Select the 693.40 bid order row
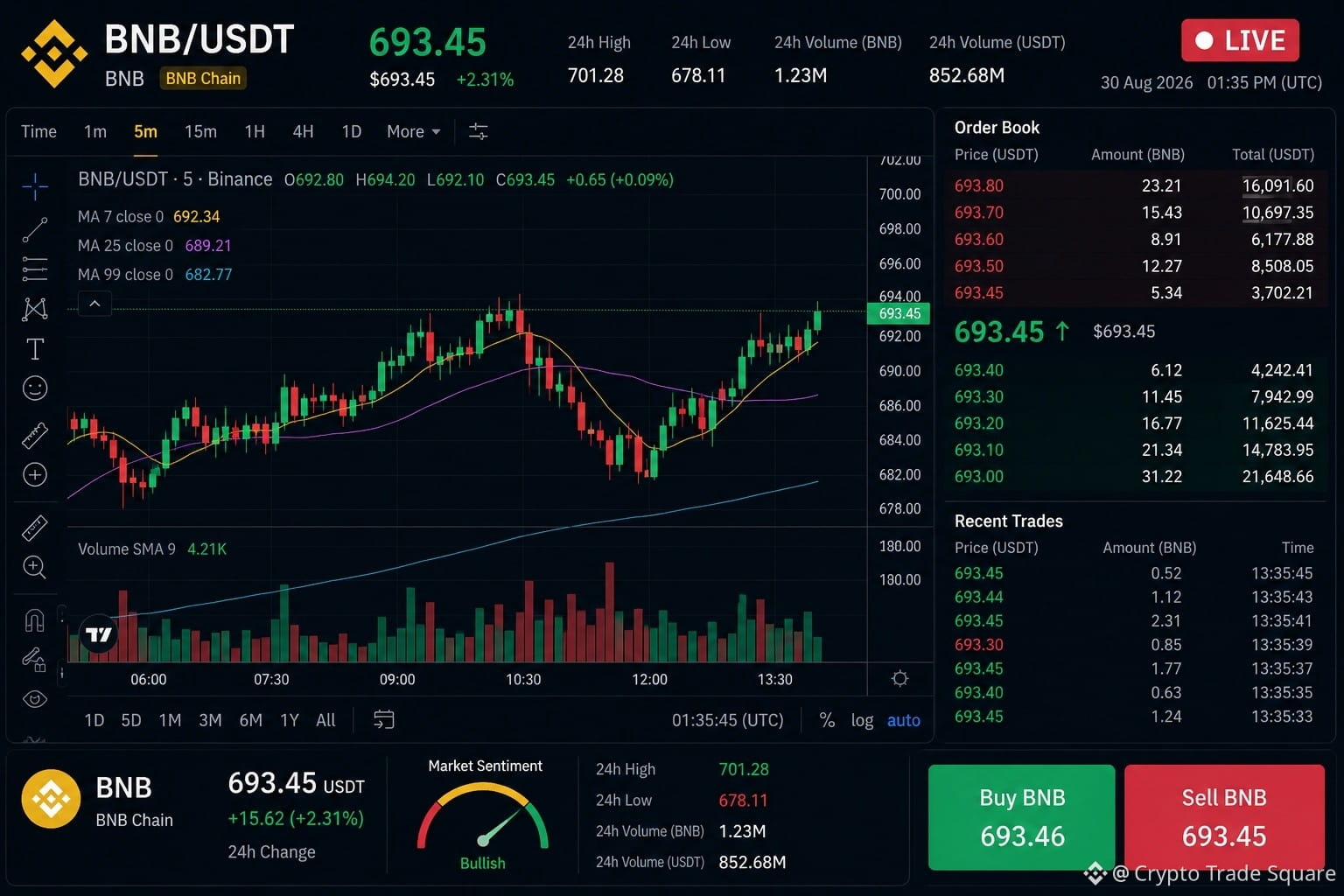 [x=1134, y=370]
